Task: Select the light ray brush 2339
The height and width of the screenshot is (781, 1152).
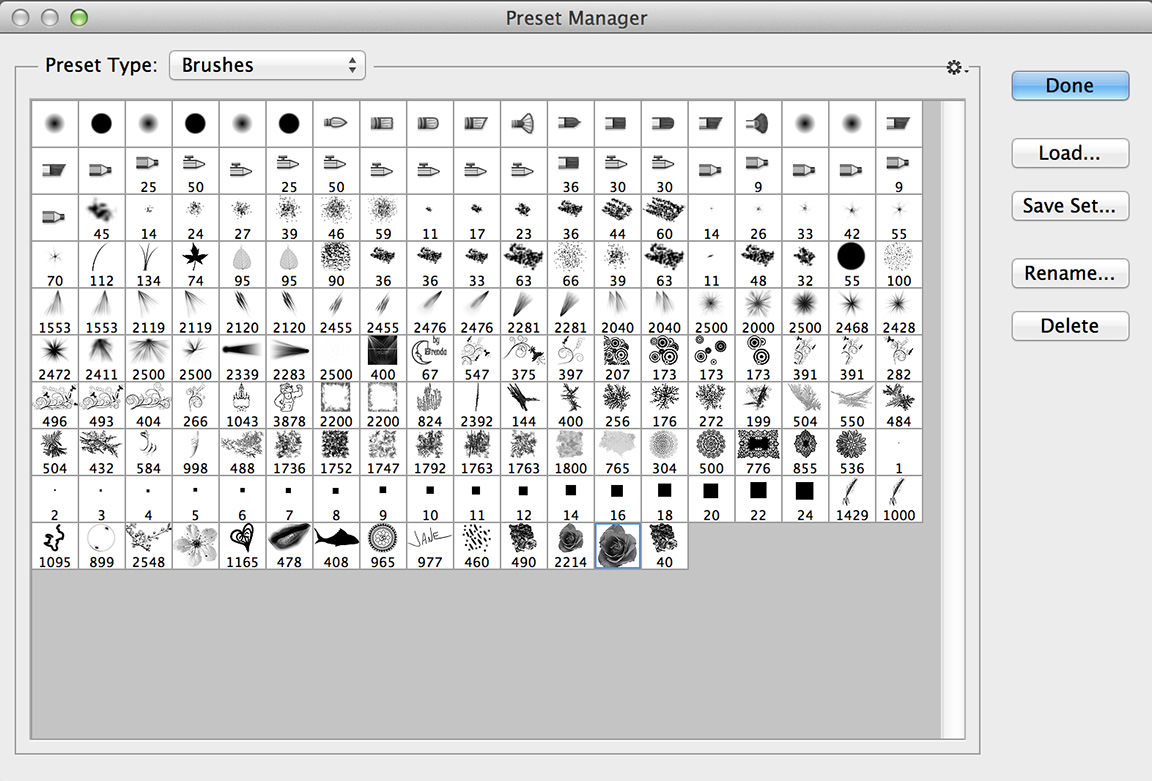Action: coord(242,359)
